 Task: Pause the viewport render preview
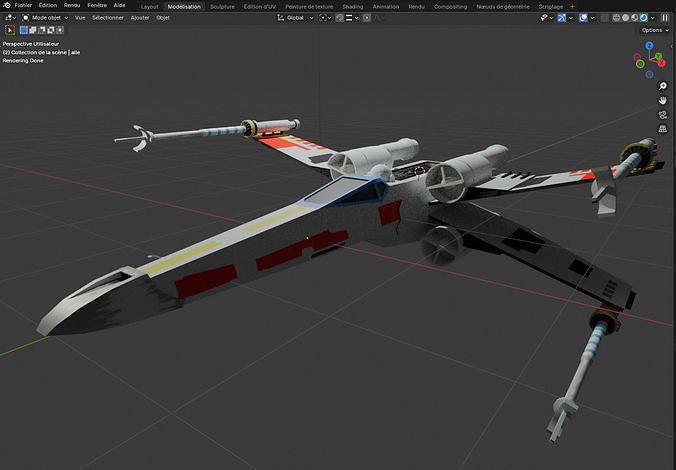tap(665, 18)
